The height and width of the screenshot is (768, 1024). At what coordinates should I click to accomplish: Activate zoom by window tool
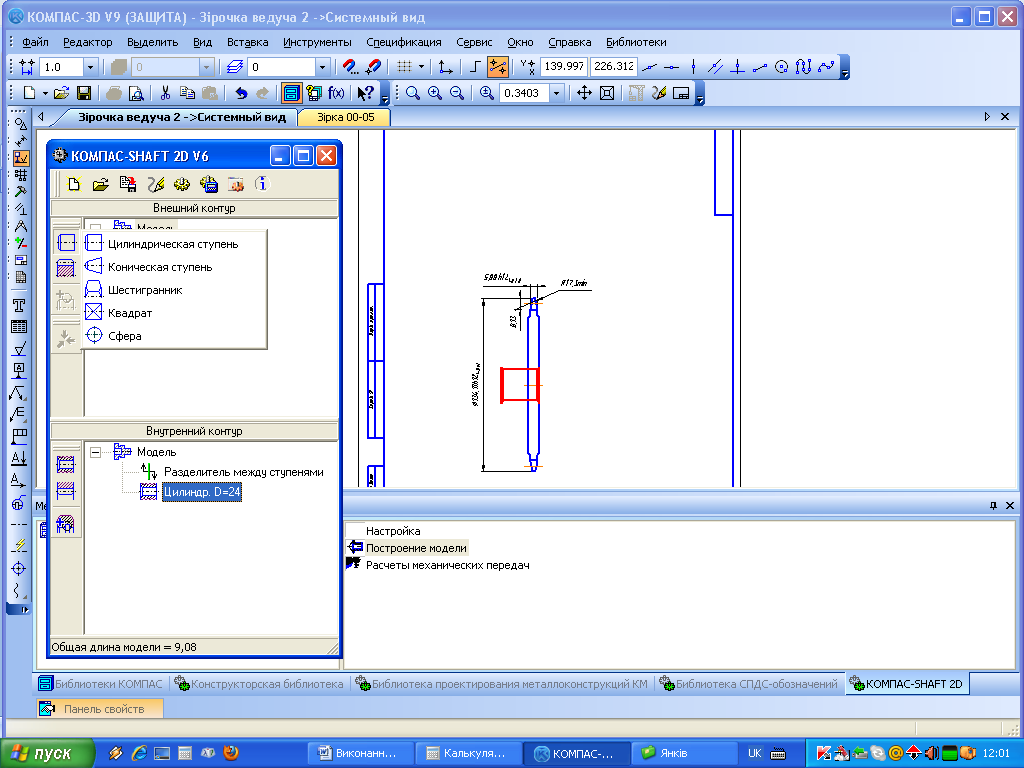tap(413, 93)
